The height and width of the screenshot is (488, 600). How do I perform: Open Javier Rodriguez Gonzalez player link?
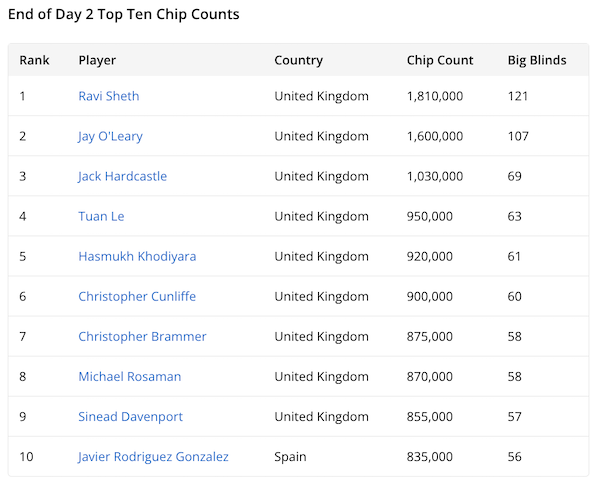coord(153,456)
